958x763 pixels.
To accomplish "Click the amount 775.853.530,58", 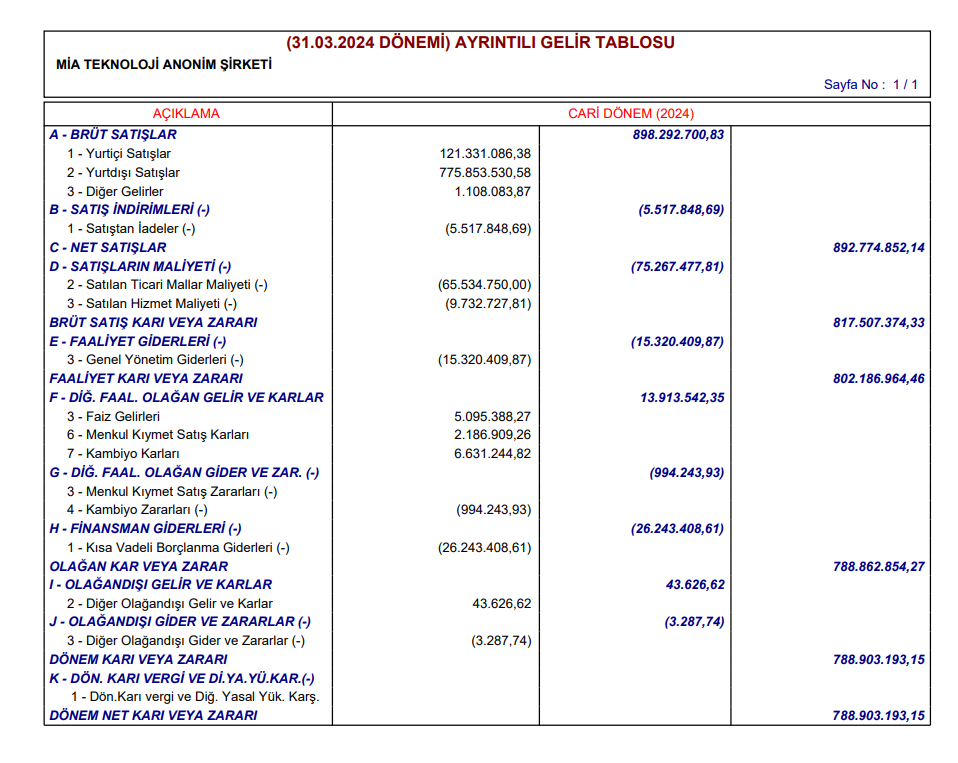I will [485, 172].
